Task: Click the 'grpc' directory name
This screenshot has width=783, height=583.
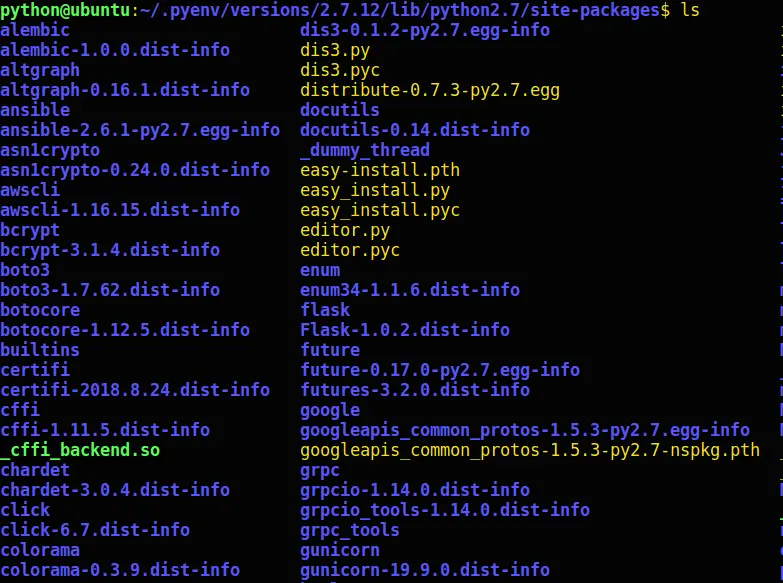Action: coord(320,471)
